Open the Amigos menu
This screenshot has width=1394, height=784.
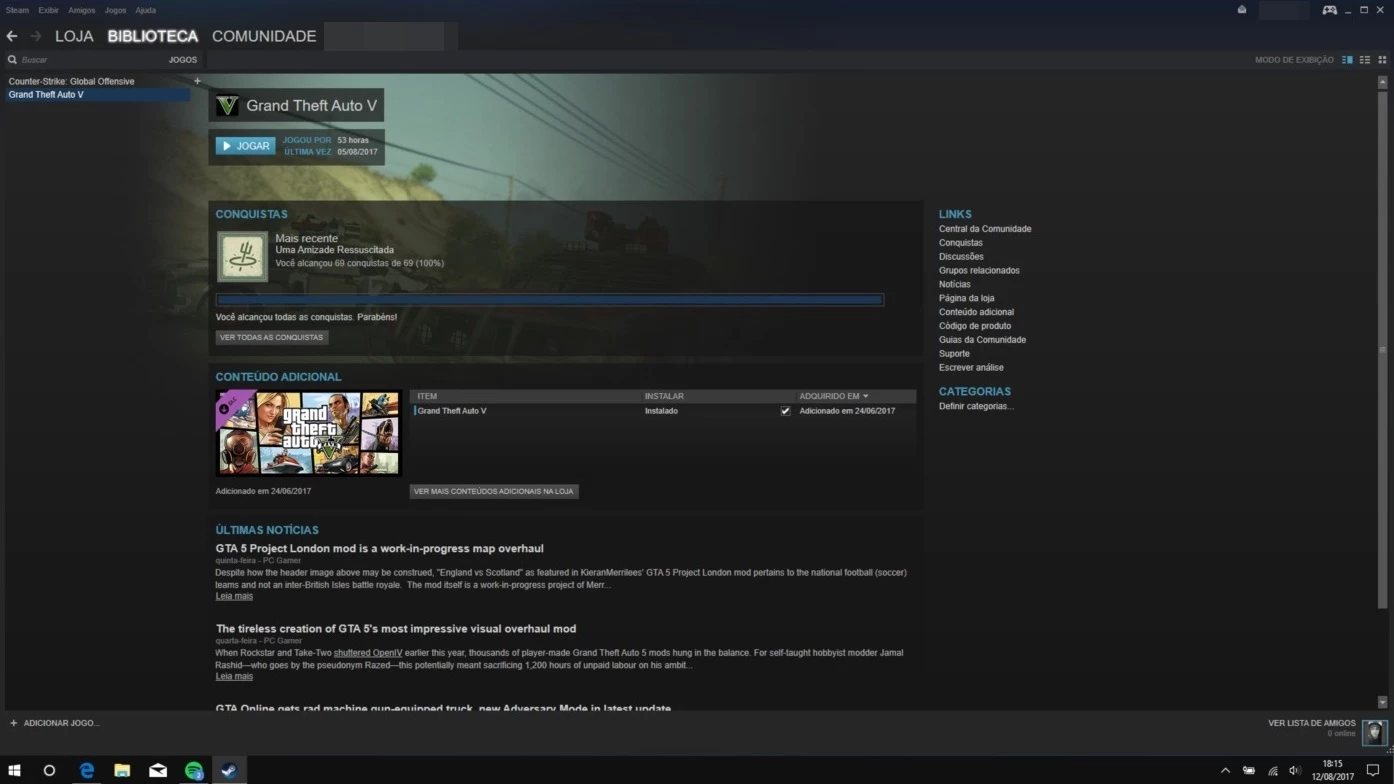[x=82, y=10]
